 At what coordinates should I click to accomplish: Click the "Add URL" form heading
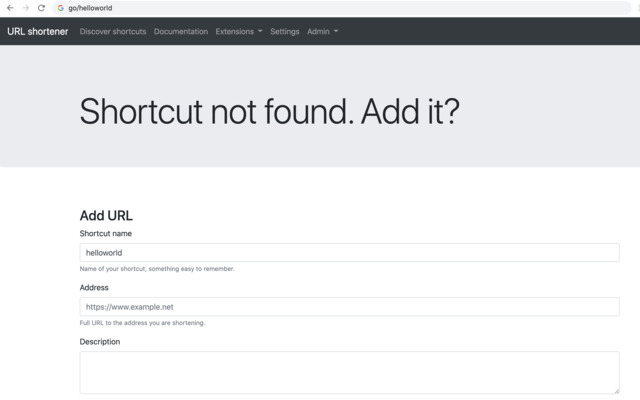[106, 215]
